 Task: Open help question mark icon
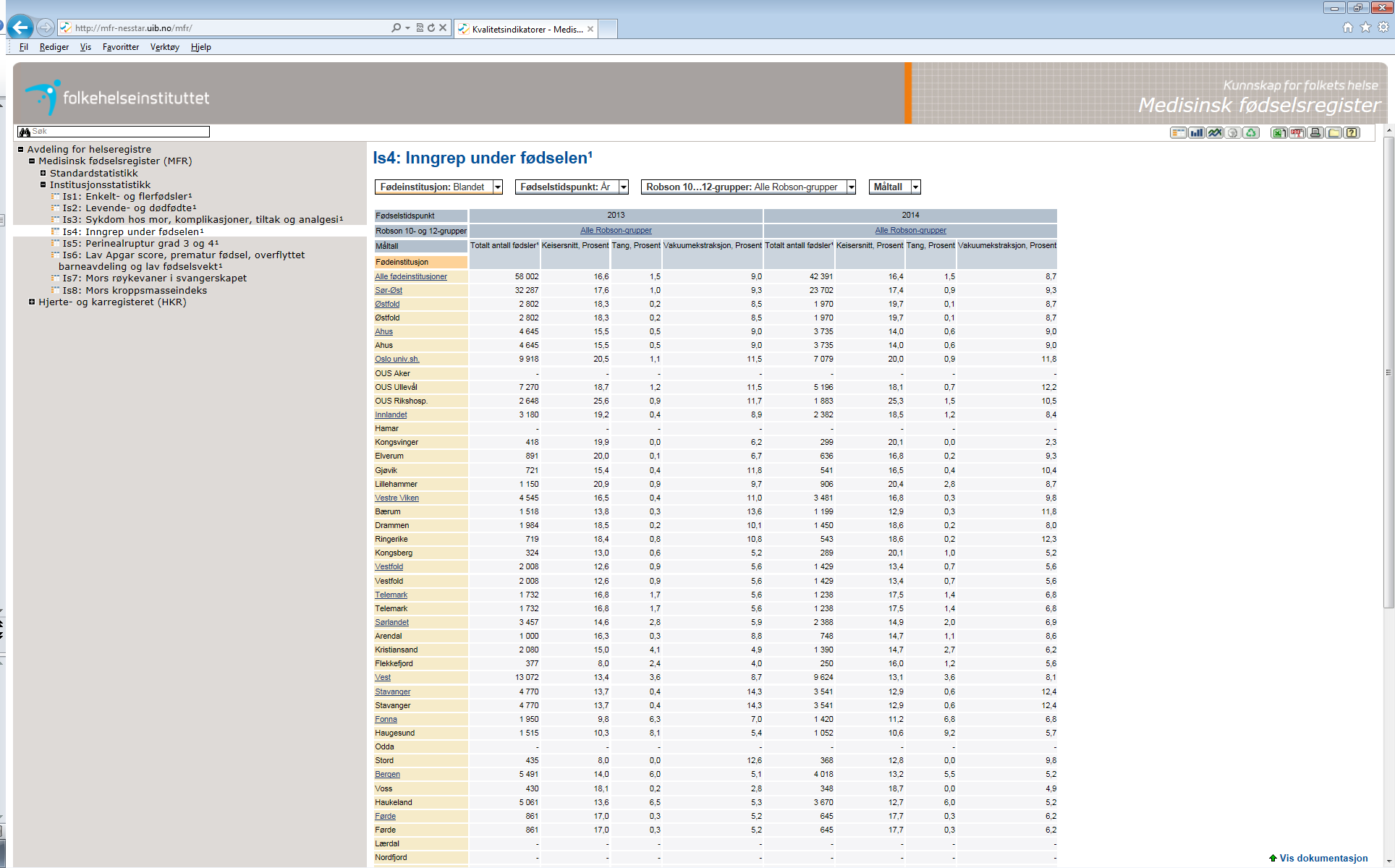[x=1352, y=132]
